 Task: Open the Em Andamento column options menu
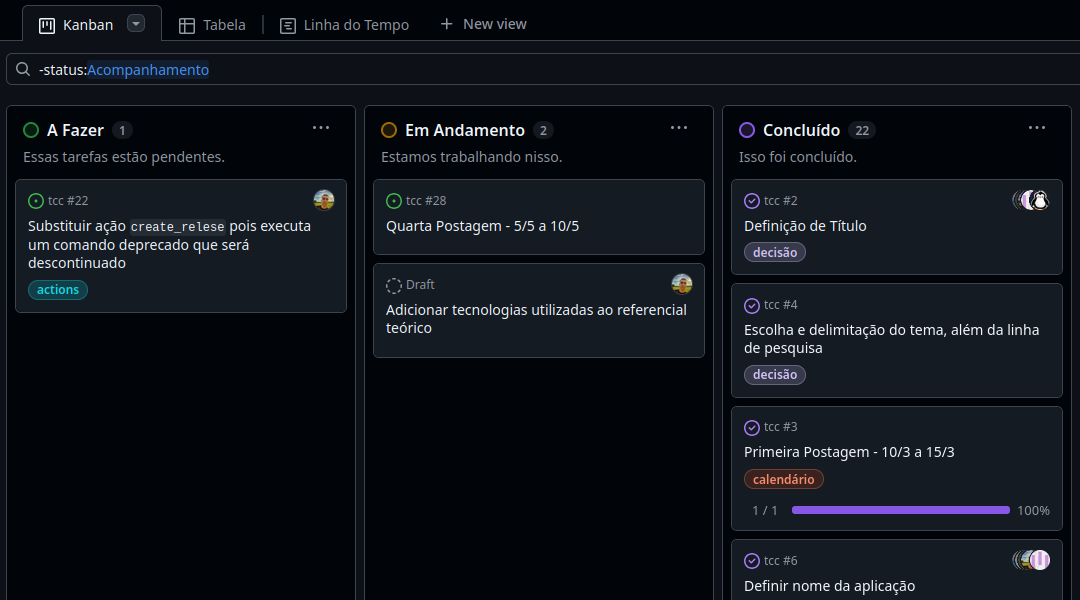(x=678, y=128)
